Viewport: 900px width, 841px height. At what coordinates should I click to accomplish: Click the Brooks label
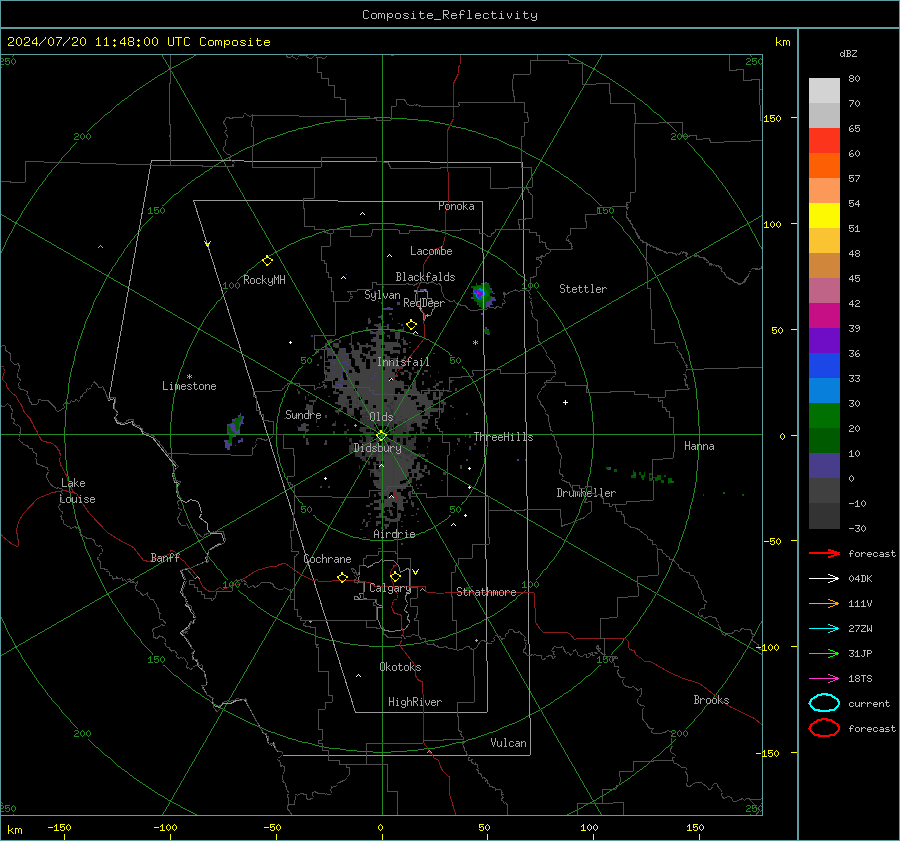point(711,700)
